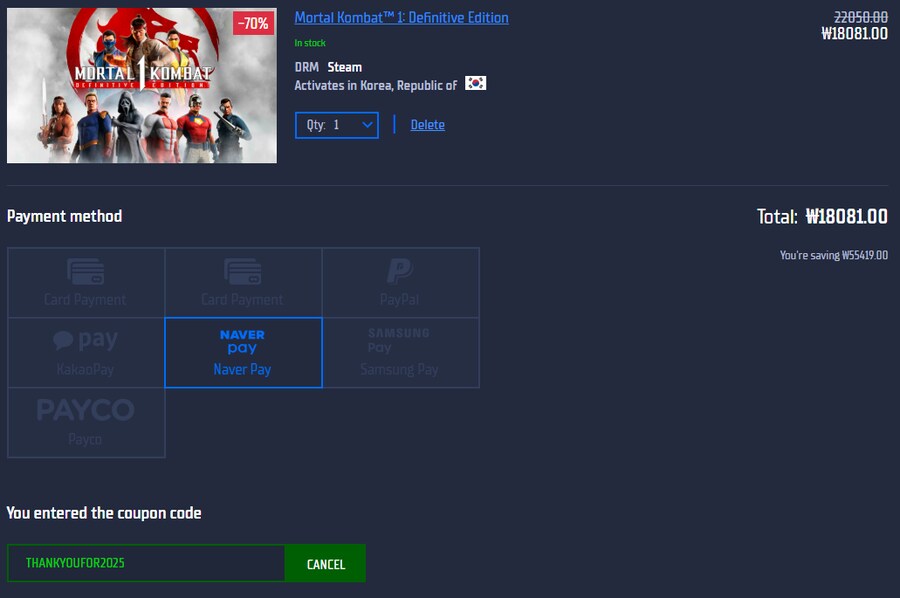Click the THANKYOUFOR2025 coupon input field

click(145, 563)
